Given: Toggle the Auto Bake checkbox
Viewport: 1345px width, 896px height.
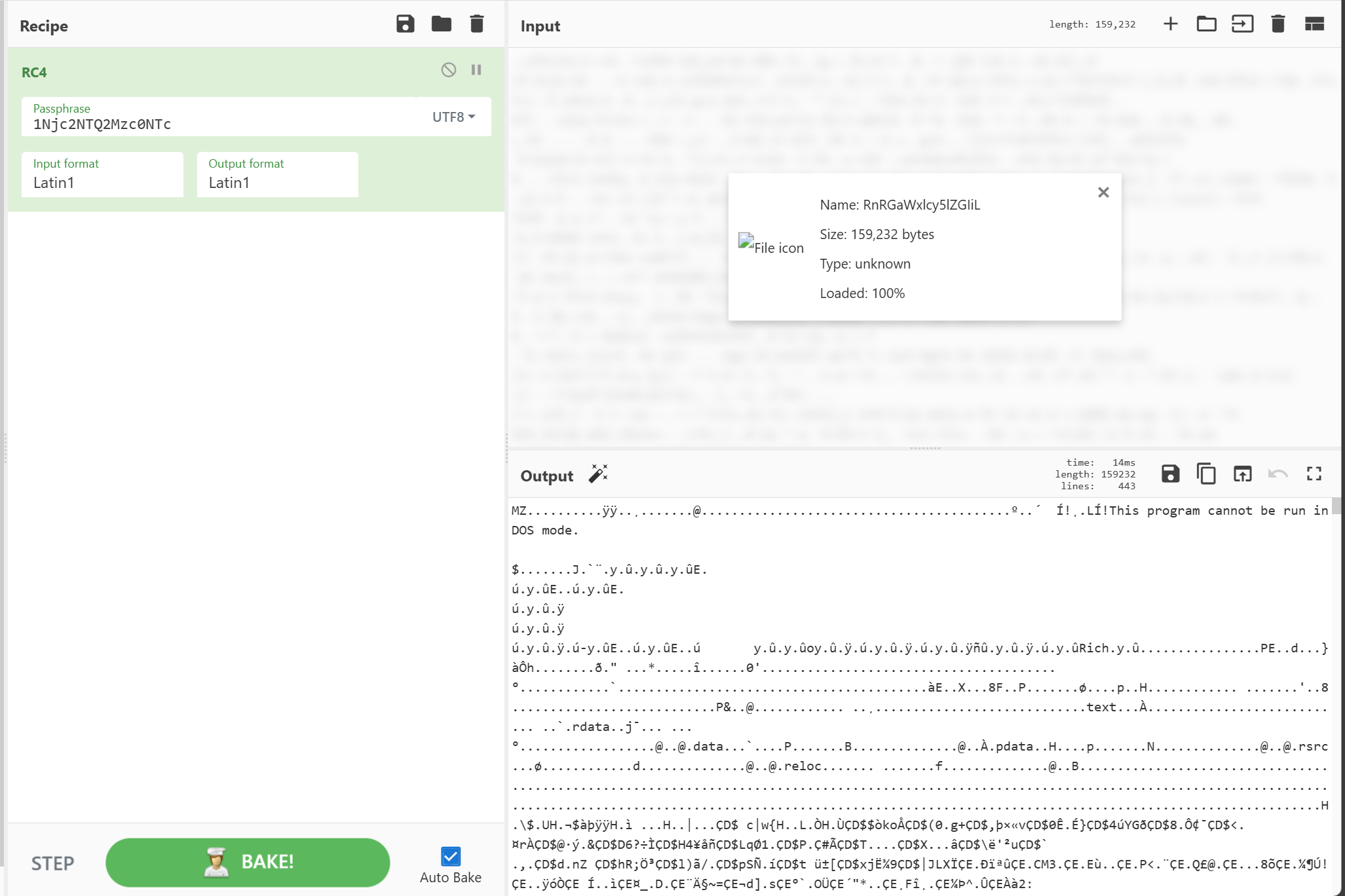Looking at the screenshot, I should (x=451, y=856).
